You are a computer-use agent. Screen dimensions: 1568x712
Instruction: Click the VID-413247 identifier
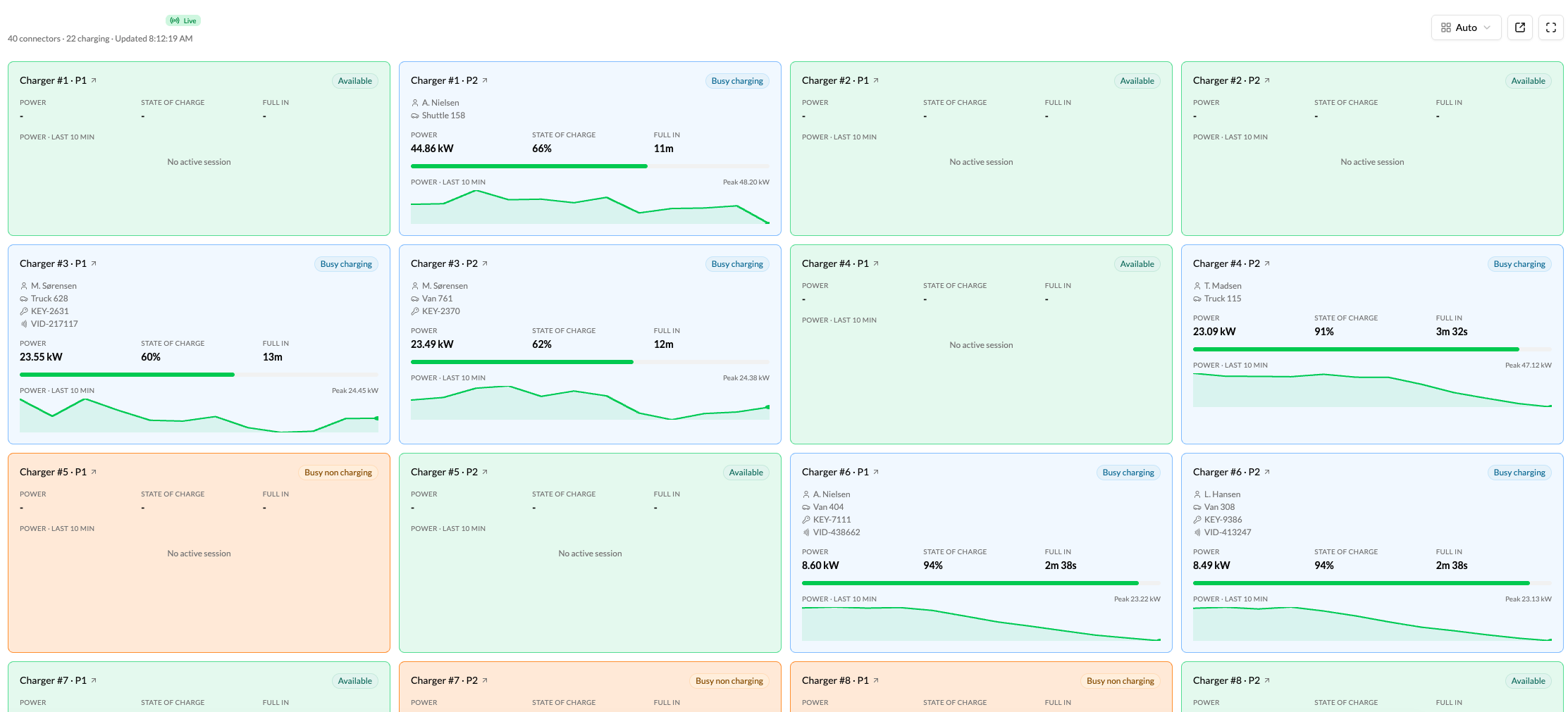tap(1228, 532)
